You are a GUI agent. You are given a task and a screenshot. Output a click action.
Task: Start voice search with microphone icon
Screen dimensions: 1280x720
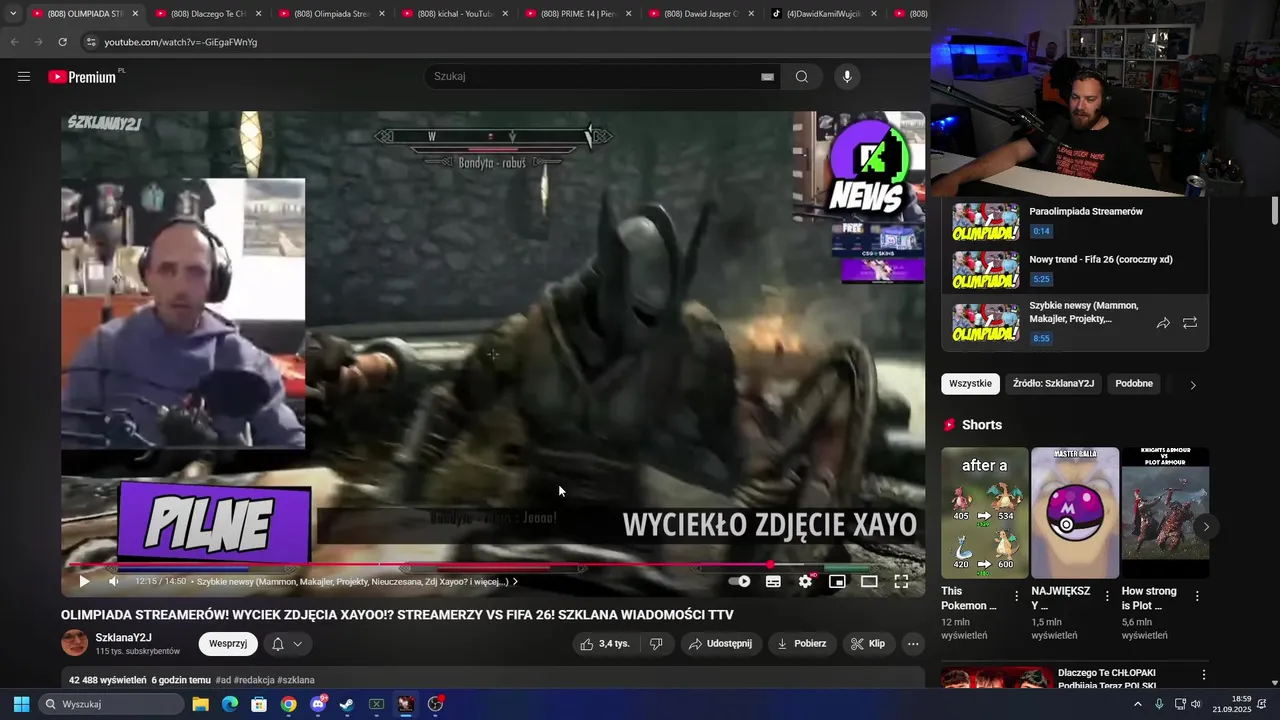pyautogui.click(x=847, y=76)
